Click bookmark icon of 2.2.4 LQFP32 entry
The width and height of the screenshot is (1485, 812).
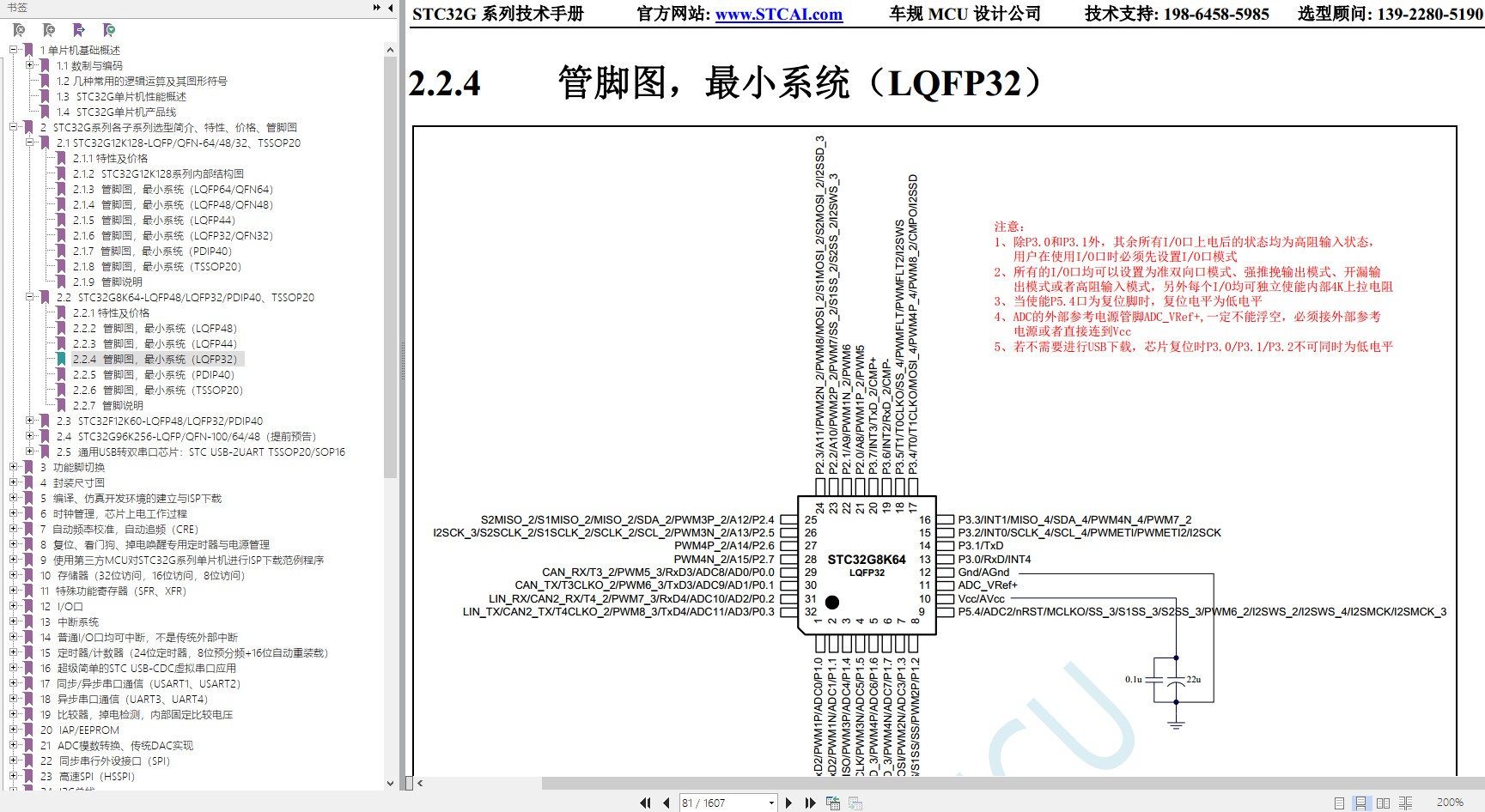(61, 360)
